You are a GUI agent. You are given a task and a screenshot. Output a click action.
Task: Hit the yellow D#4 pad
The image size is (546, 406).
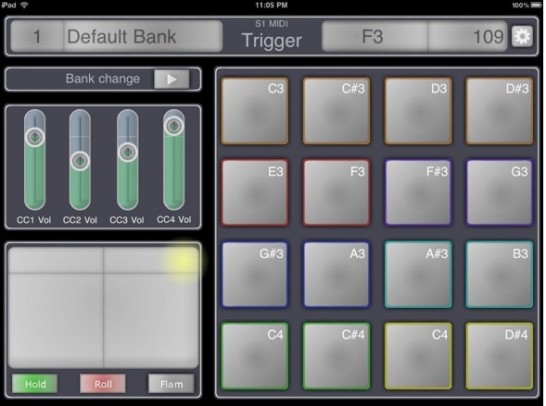point(499,356)
